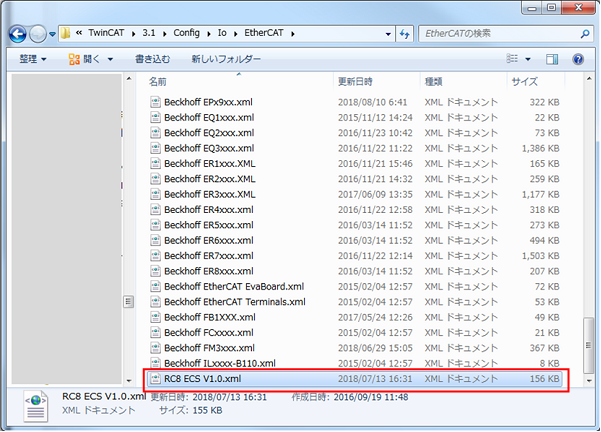Click 新しいフォルダー (New folder) button
This screenshot has width=601, height=432.
223,59
